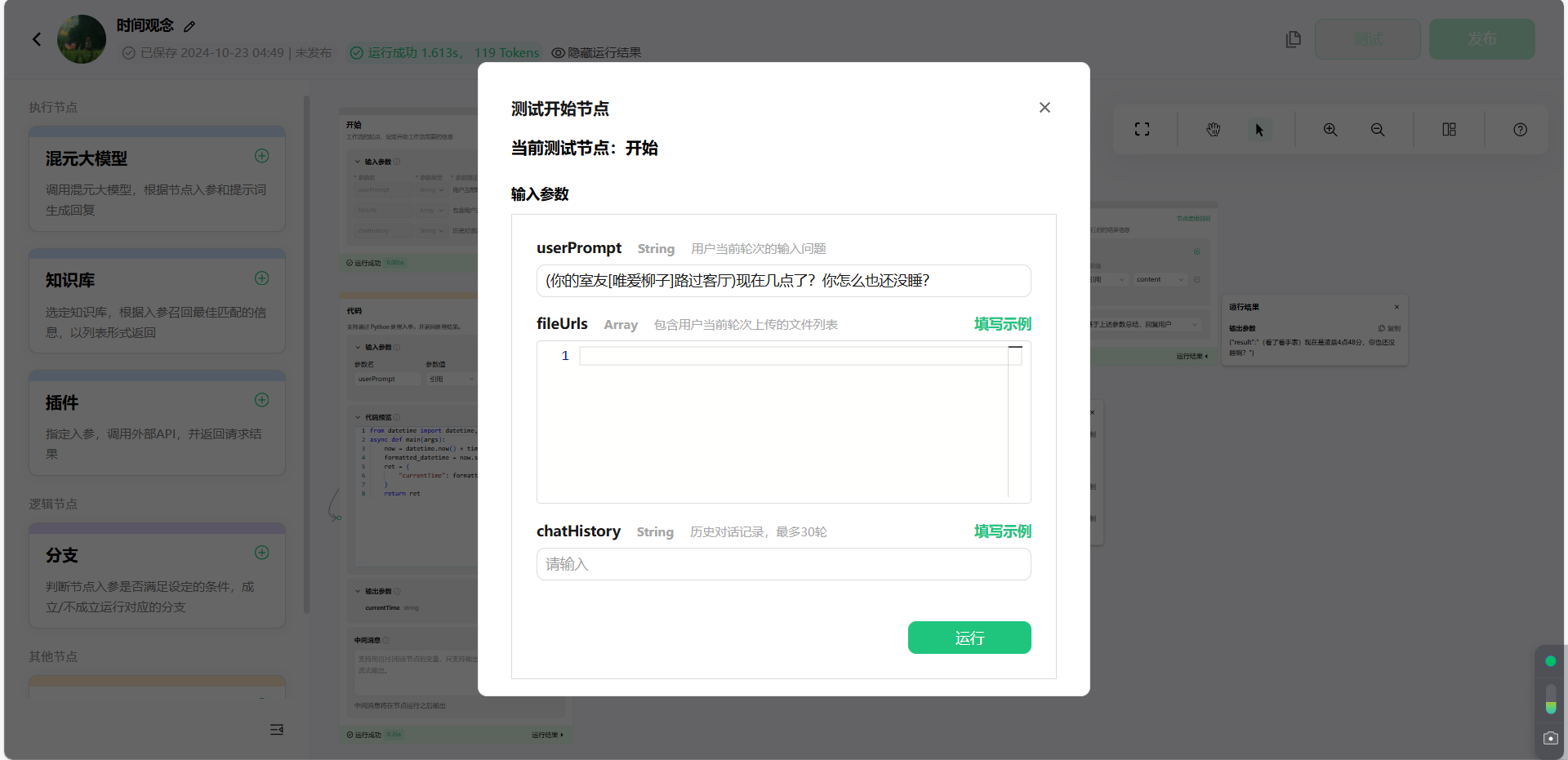Click the zoom in magnifier icon
The image size is (1568, 760).
click(1330, 130)
